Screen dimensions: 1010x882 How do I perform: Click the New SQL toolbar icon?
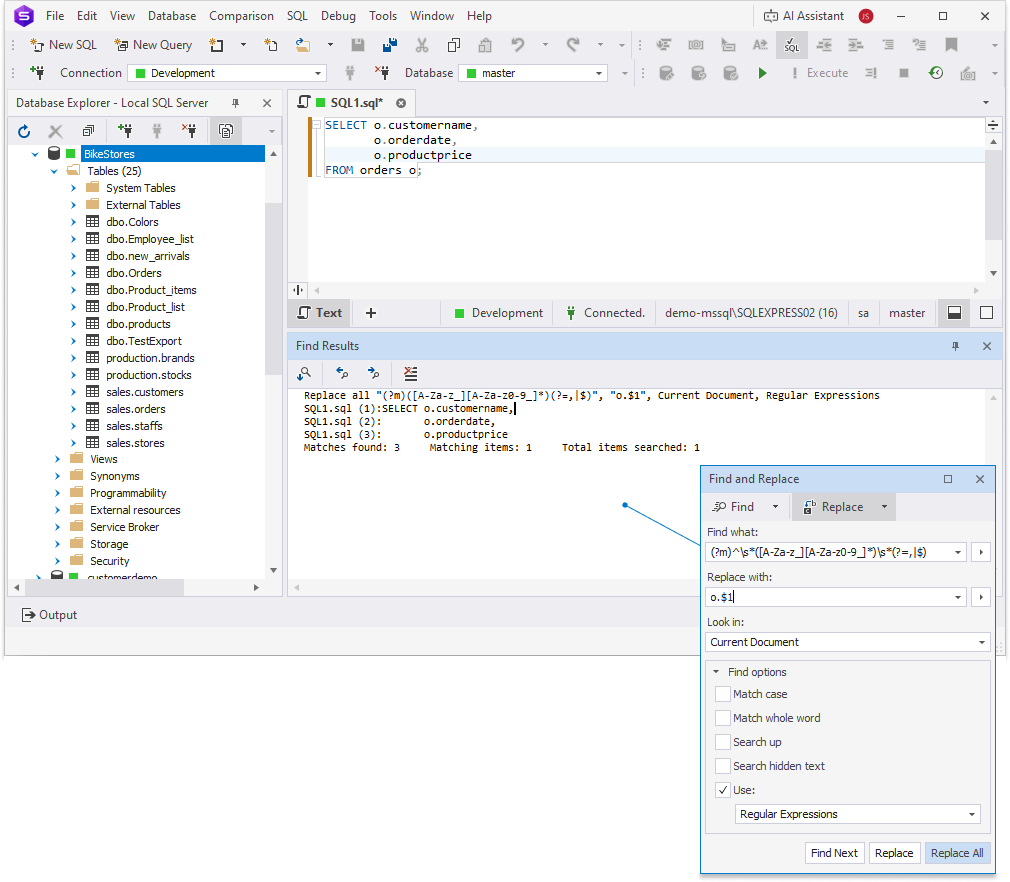coord(38,44)
